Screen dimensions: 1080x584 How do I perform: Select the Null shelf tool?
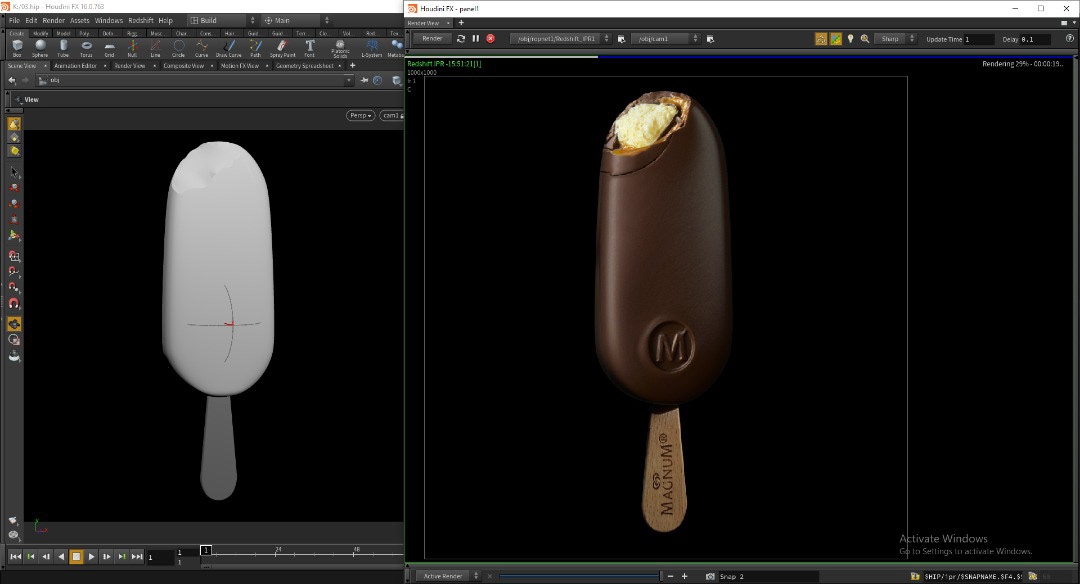pyautogui.click(x=132, y=48)
